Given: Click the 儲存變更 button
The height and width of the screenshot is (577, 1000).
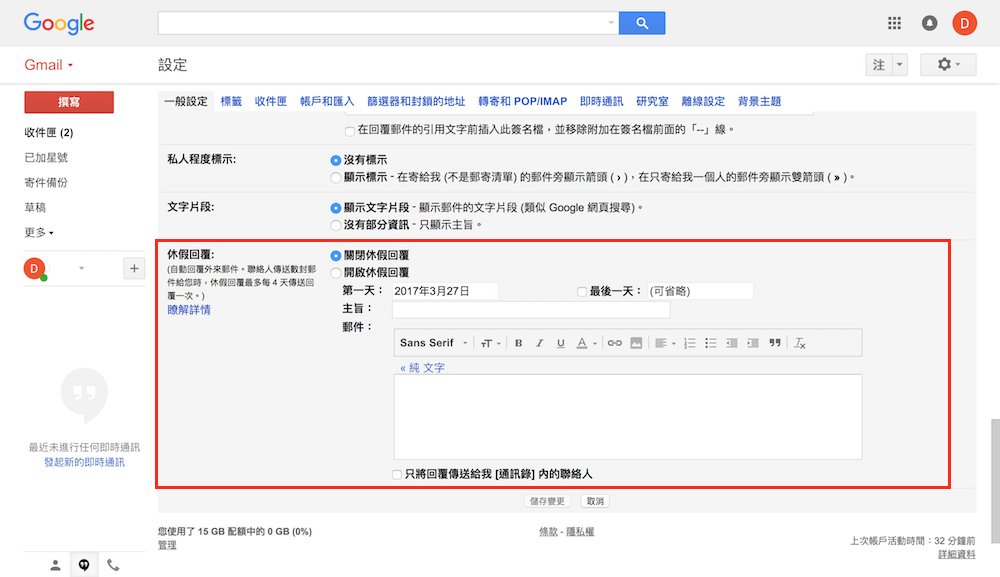Looking at the screenshot, I should (x=547, y=501).
